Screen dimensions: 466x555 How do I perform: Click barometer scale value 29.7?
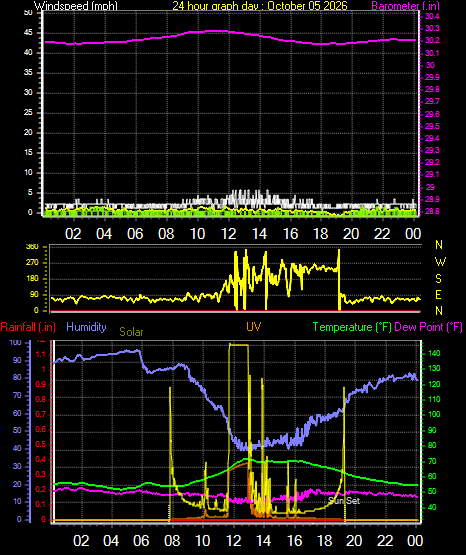point(432,102)
